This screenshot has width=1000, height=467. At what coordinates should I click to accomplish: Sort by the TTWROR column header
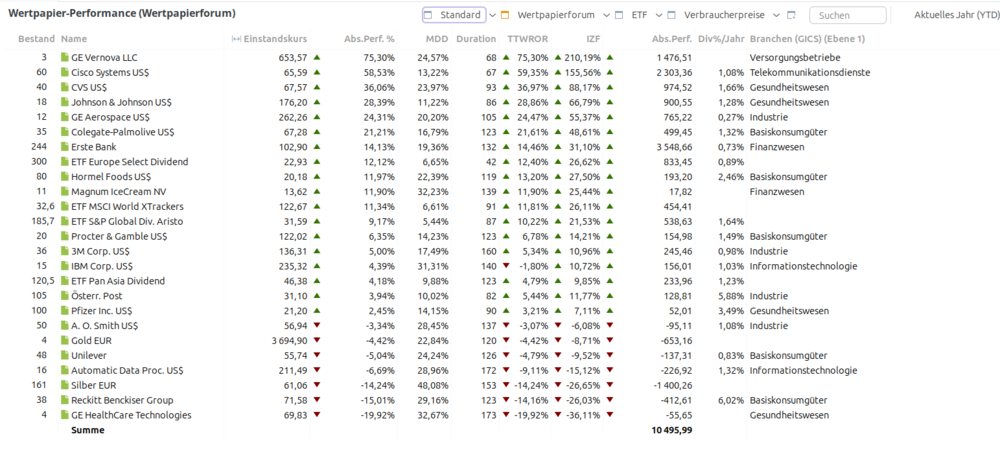tap(527, 39)
